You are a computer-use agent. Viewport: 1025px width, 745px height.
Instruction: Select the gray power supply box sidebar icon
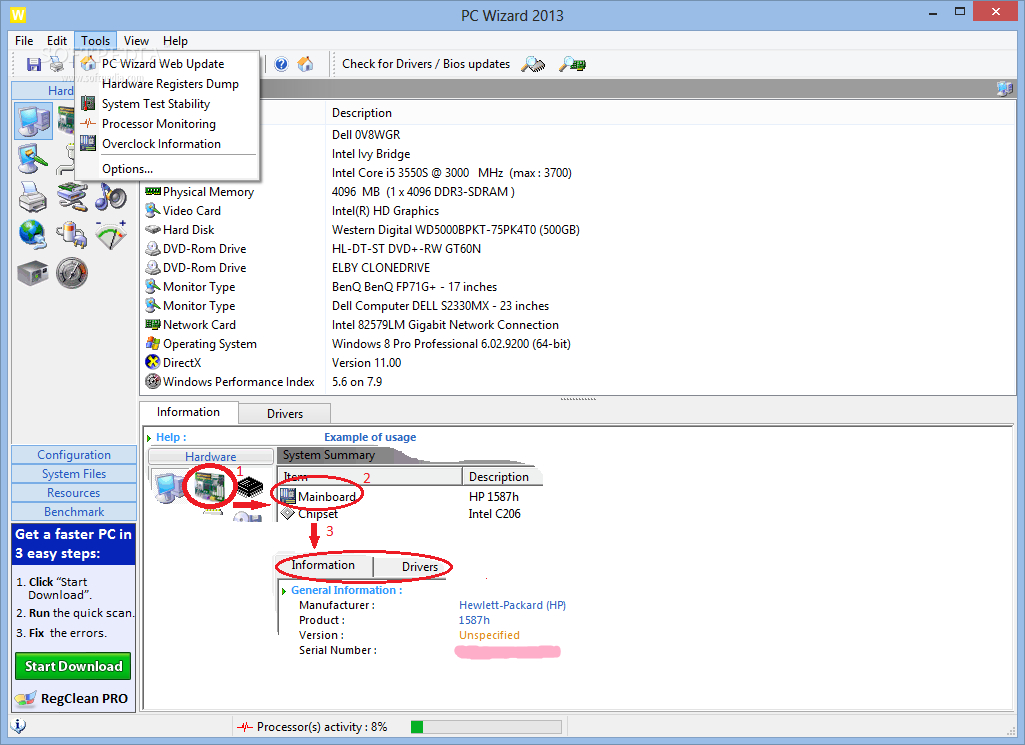[33, 273]
